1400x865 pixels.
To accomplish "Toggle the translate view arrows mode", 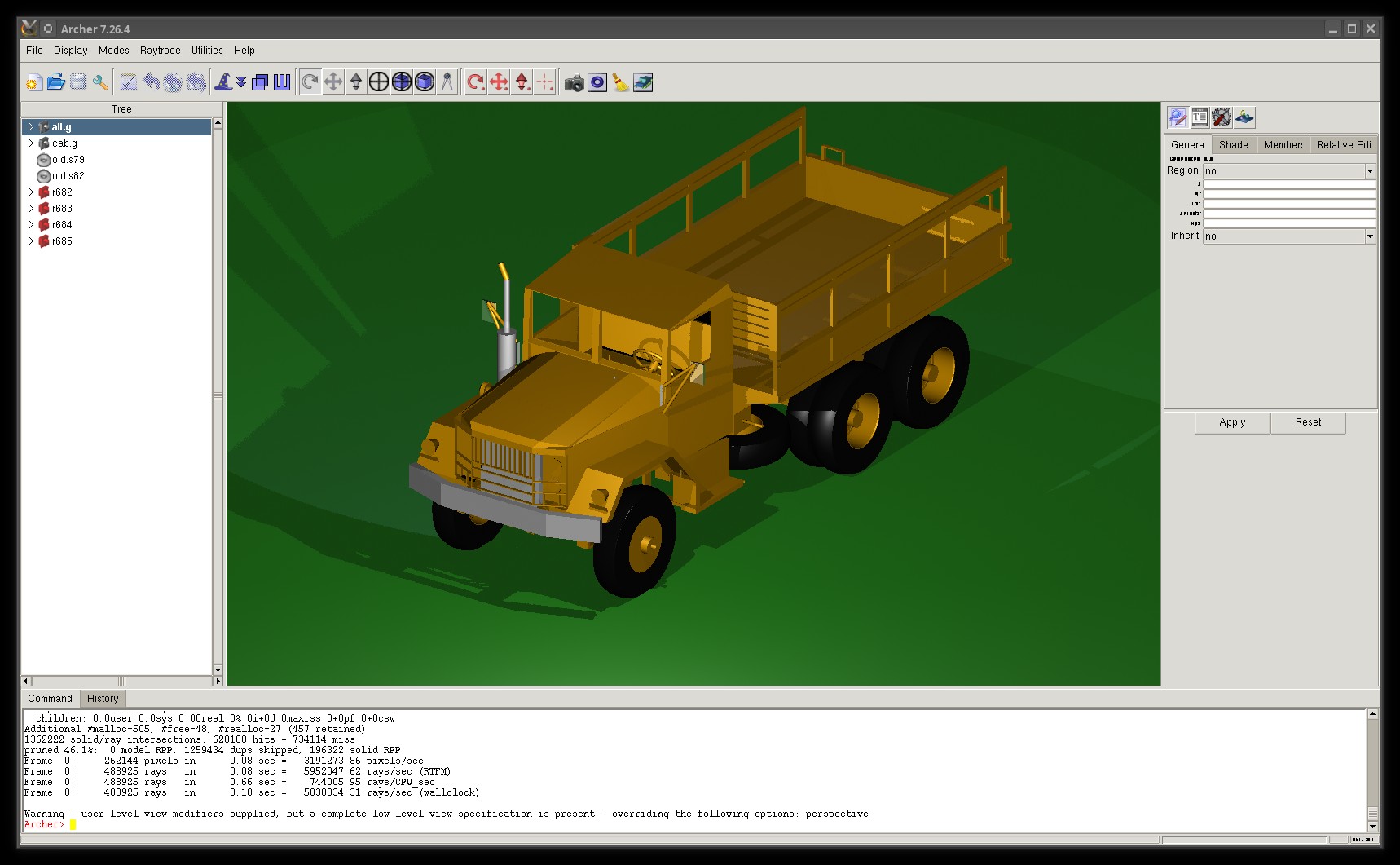I will [332, 82].
